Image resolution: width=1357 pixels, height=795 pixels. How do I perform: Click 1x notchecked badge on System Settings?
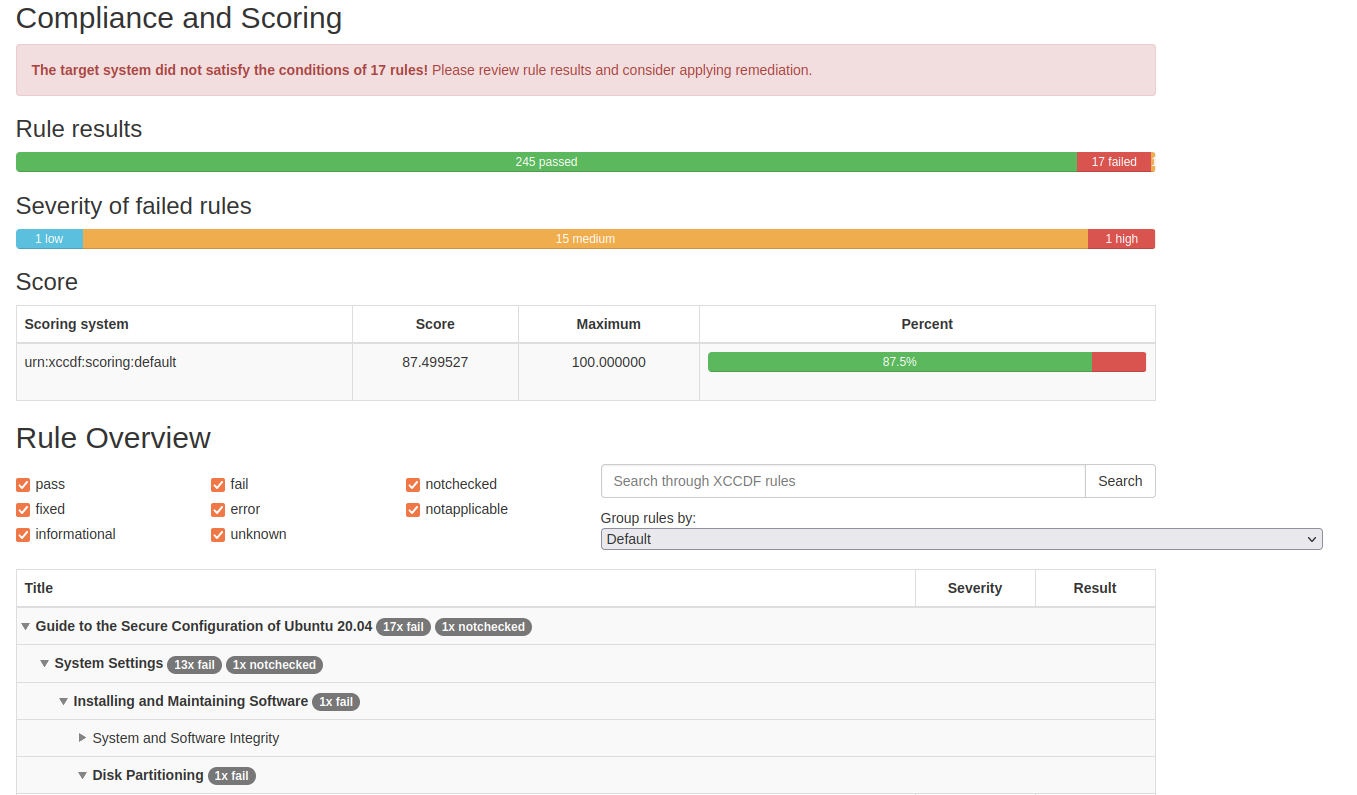(x=274, y=665)
